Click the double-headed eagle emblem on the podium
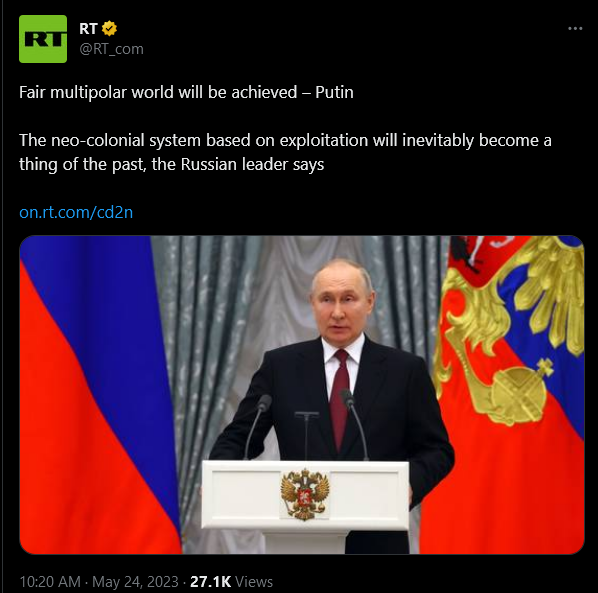The height and width of the screenshot is (593, 598). tap(305, 494)
